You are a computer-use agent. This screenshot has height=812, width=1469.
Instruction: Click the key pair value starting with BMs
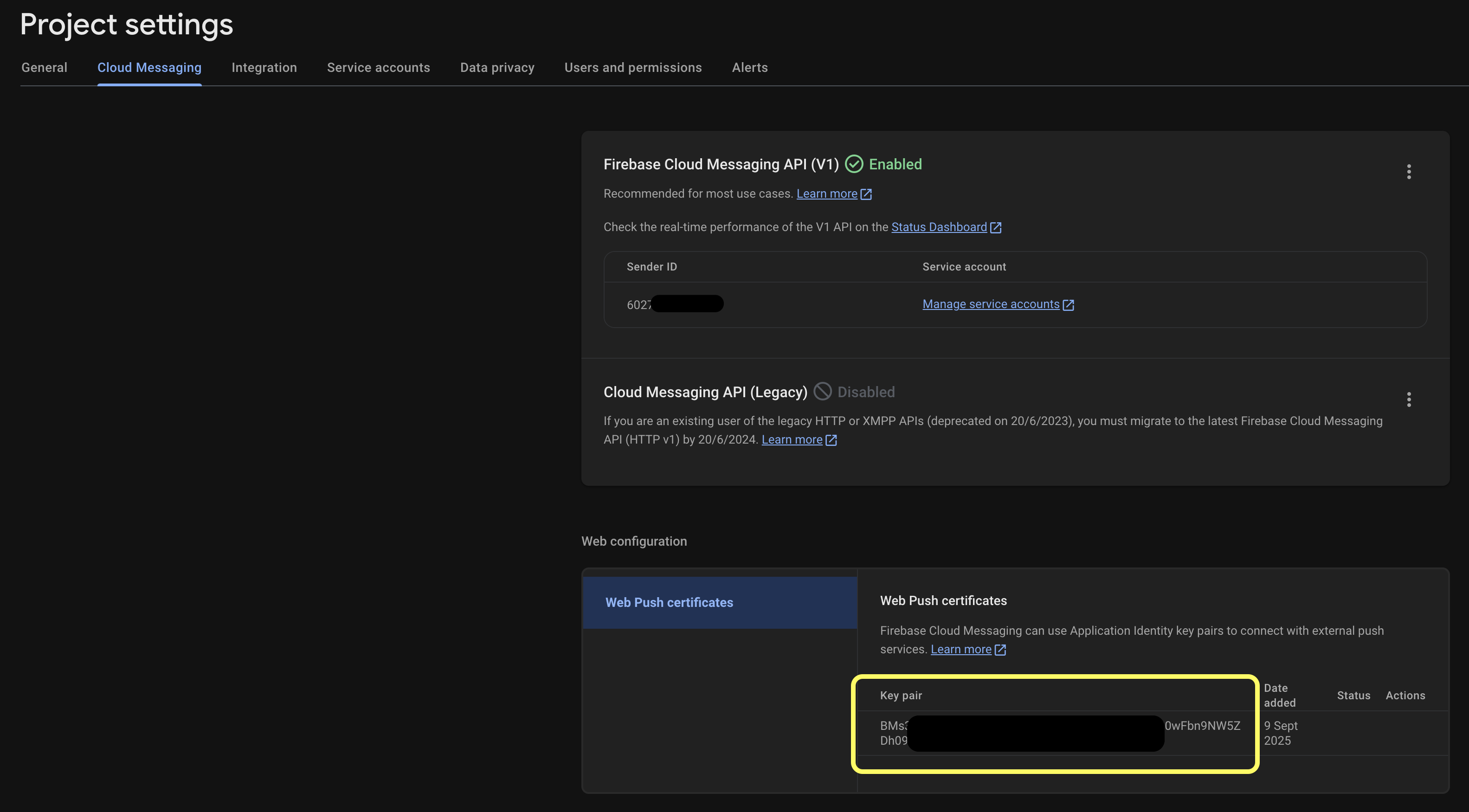[1060, 733]
